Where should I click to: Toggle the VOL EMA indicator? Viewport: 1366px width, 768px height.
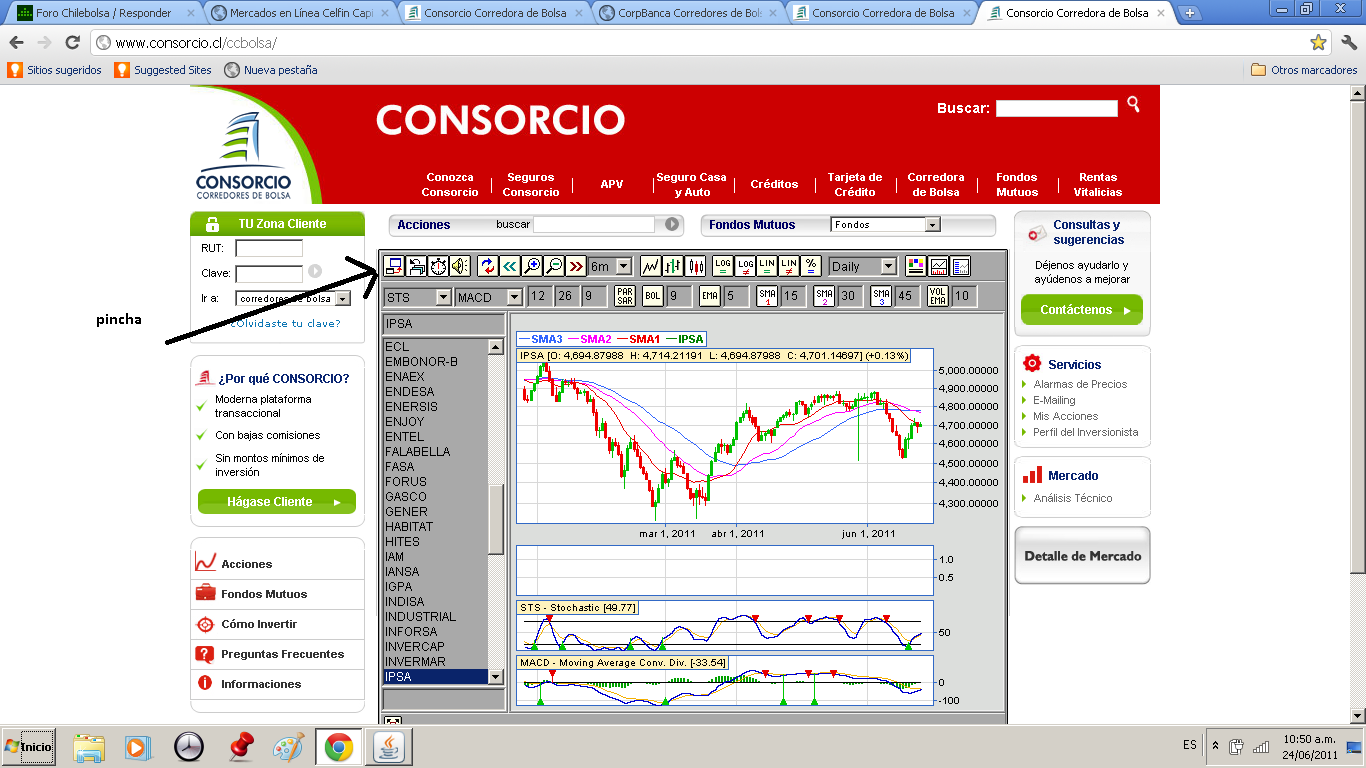point(938,296)
